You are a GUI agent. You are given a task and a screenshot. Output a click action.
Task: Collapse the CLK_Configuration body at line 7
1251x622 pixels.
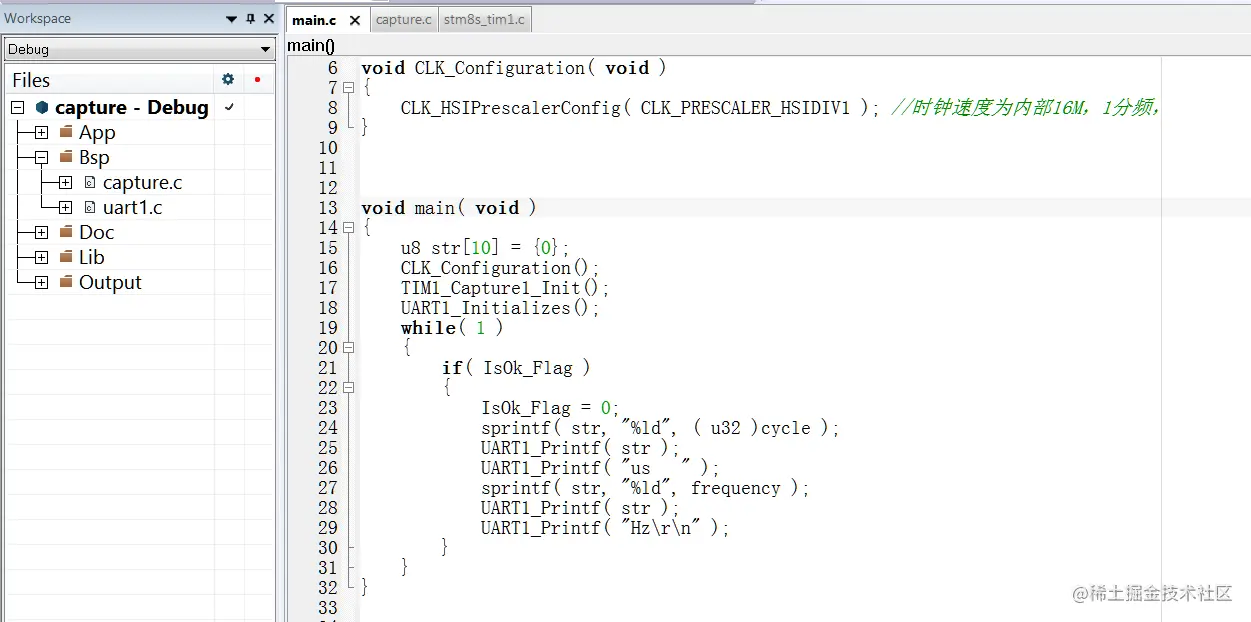(x=348, y=88)
